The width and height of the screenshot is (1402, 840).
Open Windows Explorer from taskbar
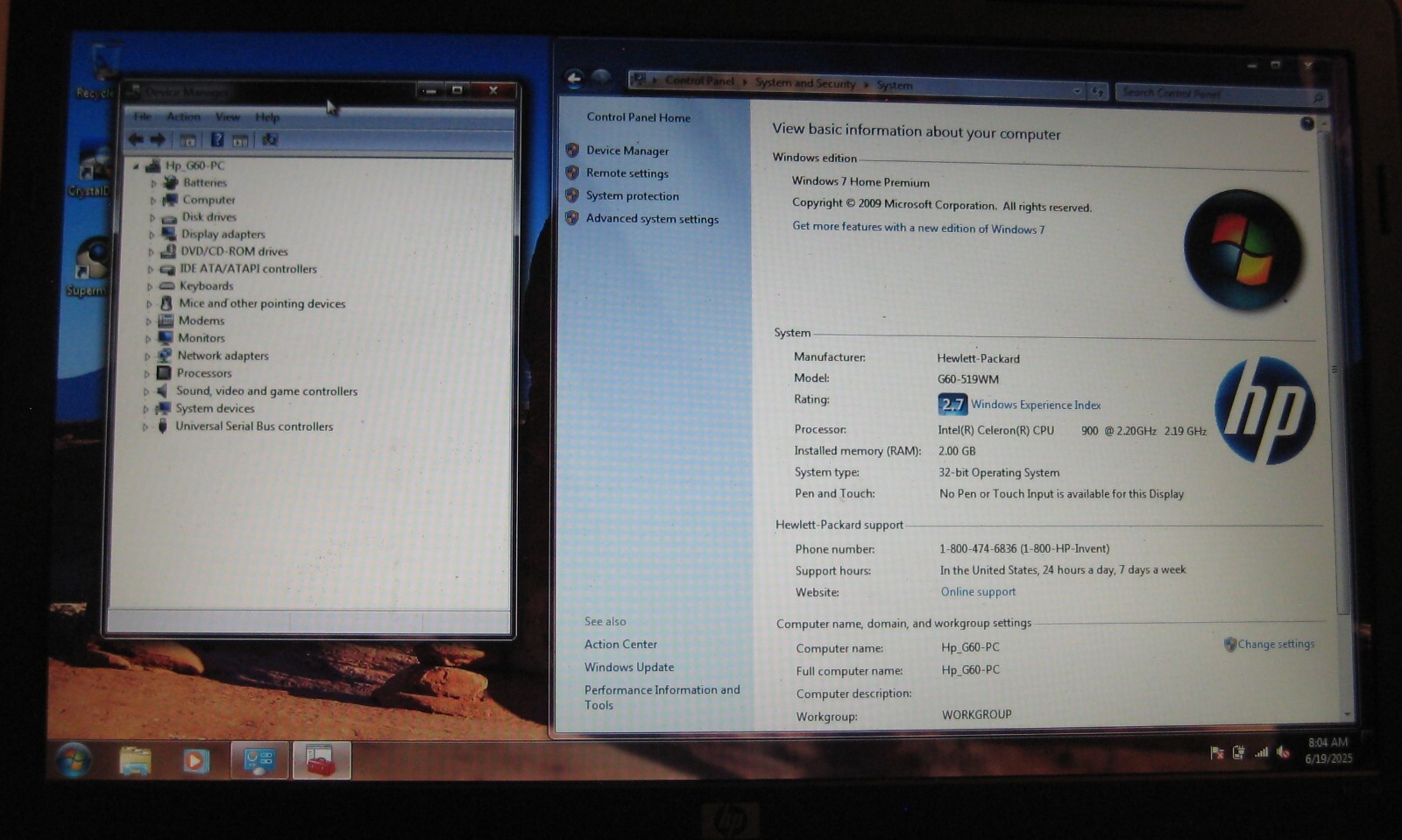[x=136, y=760]
